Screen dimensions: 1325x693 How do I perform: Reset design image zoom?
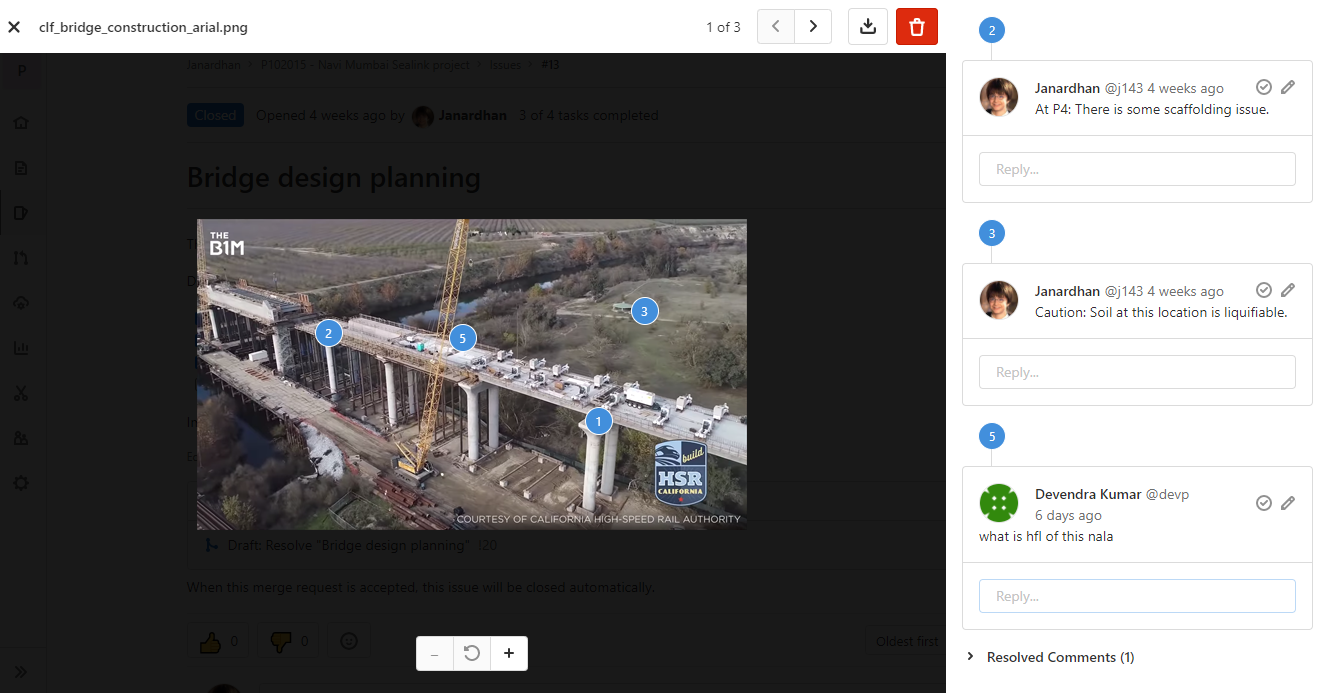click(x=472, y=653)
